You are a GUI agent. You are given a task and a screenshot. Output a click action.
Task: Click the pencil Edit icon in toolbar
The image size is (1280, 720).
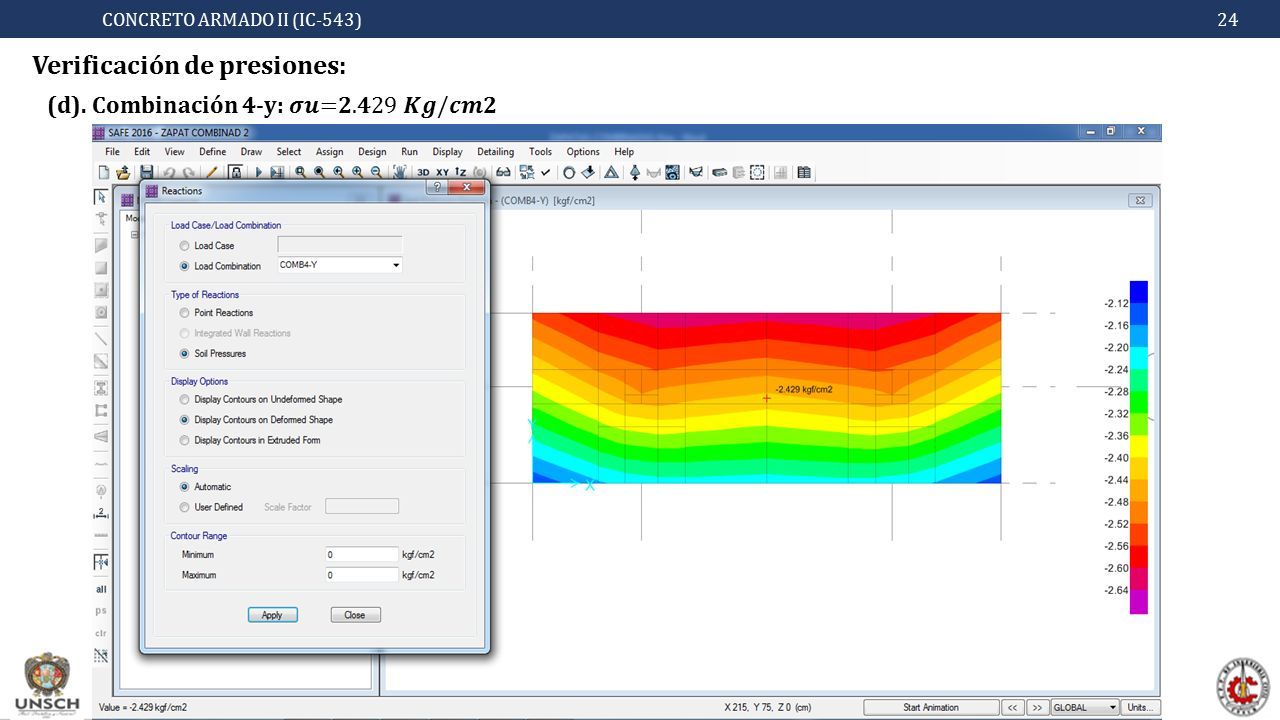211,172
